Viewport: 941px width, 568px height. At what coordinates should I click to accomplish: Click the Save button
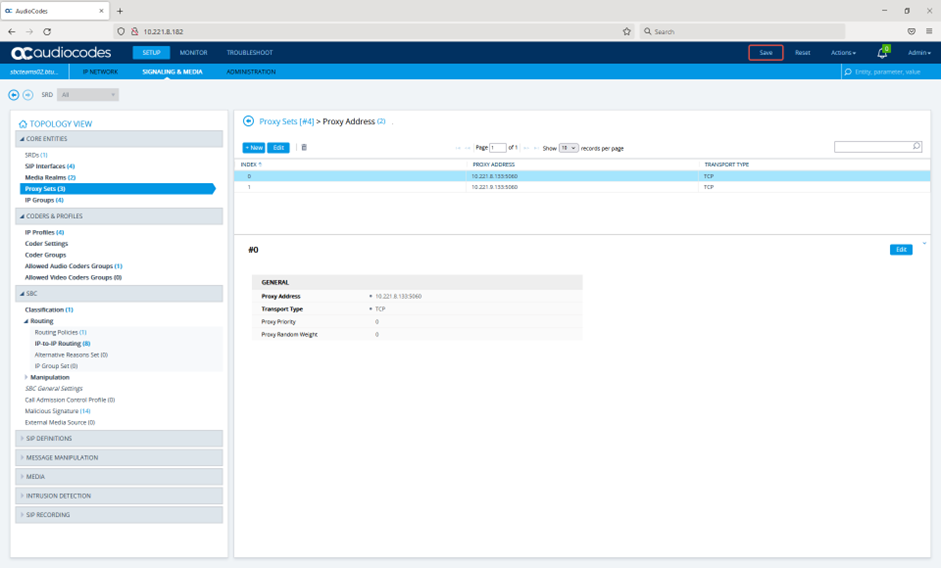766,53
